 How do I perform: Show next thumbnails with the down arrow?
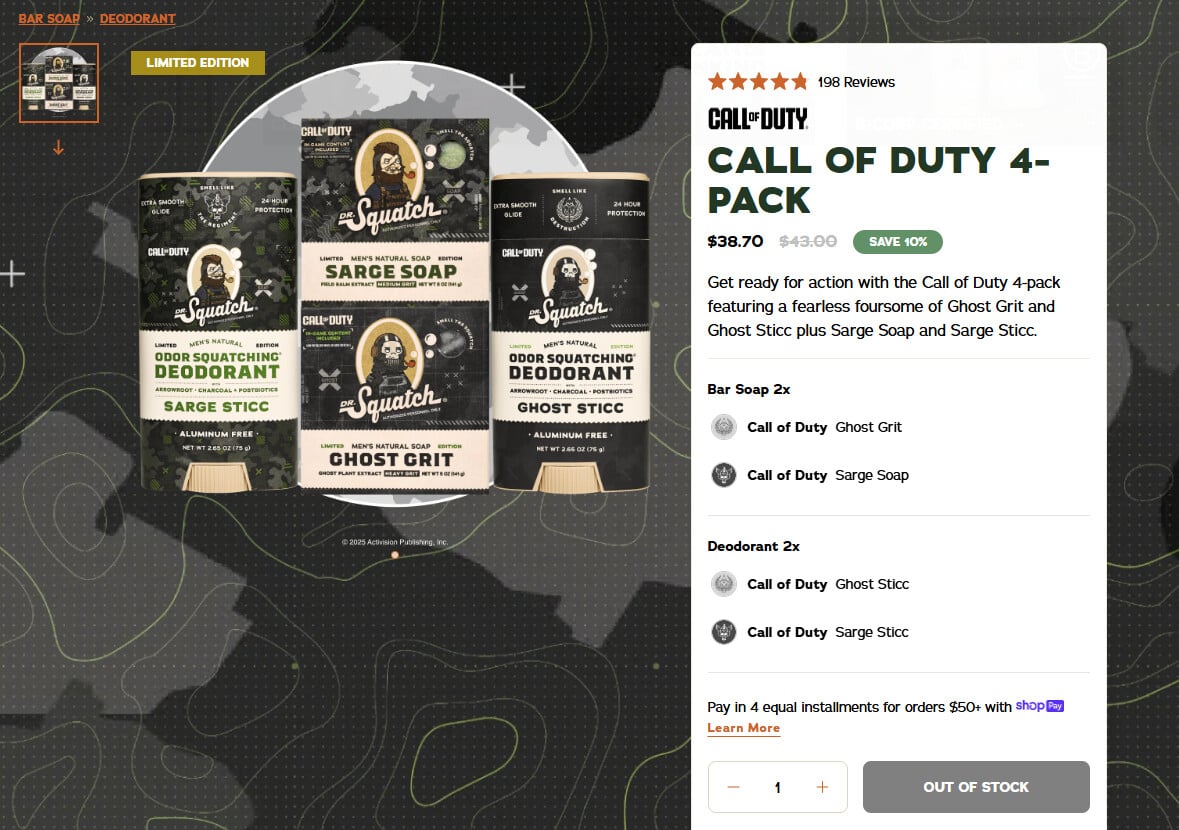coord(59,148)
